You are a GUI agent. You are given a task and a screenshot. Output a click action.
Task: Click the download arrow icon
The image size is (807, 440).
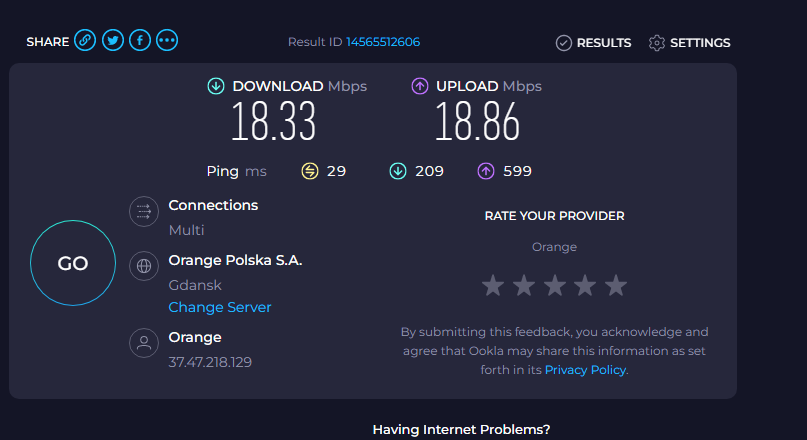215,86
